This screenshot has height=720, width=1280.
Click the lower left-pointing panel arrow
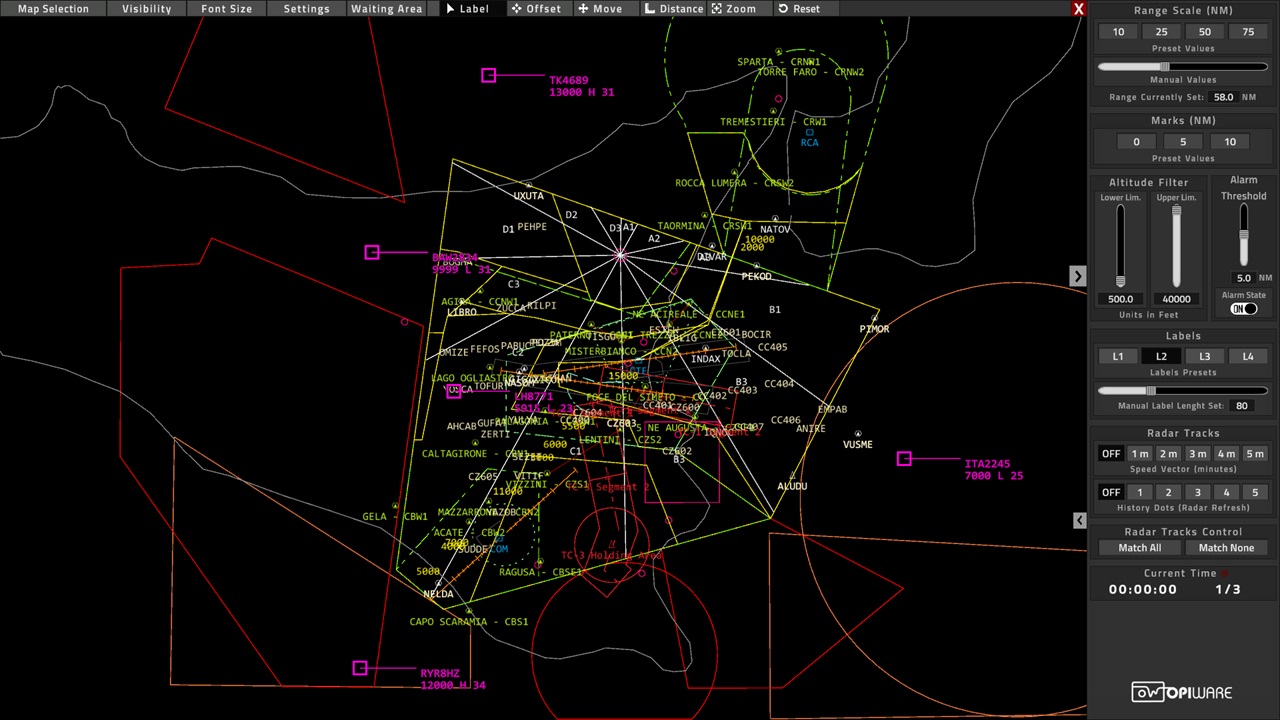pyautogui.click(x=1079, y=520)
